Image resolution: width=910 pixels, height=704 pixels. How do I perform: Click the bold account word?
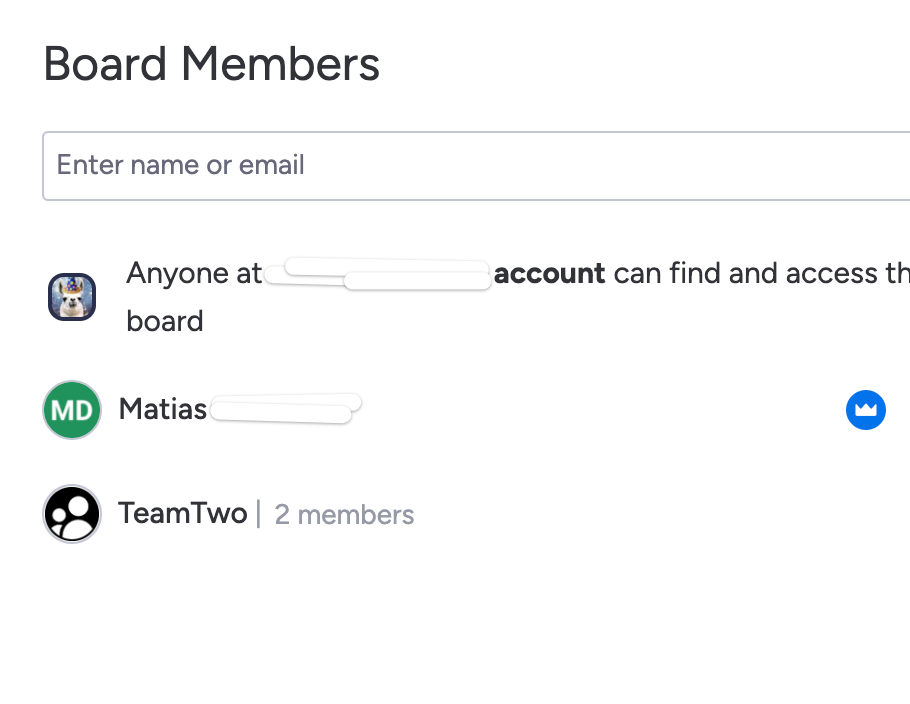550,273
